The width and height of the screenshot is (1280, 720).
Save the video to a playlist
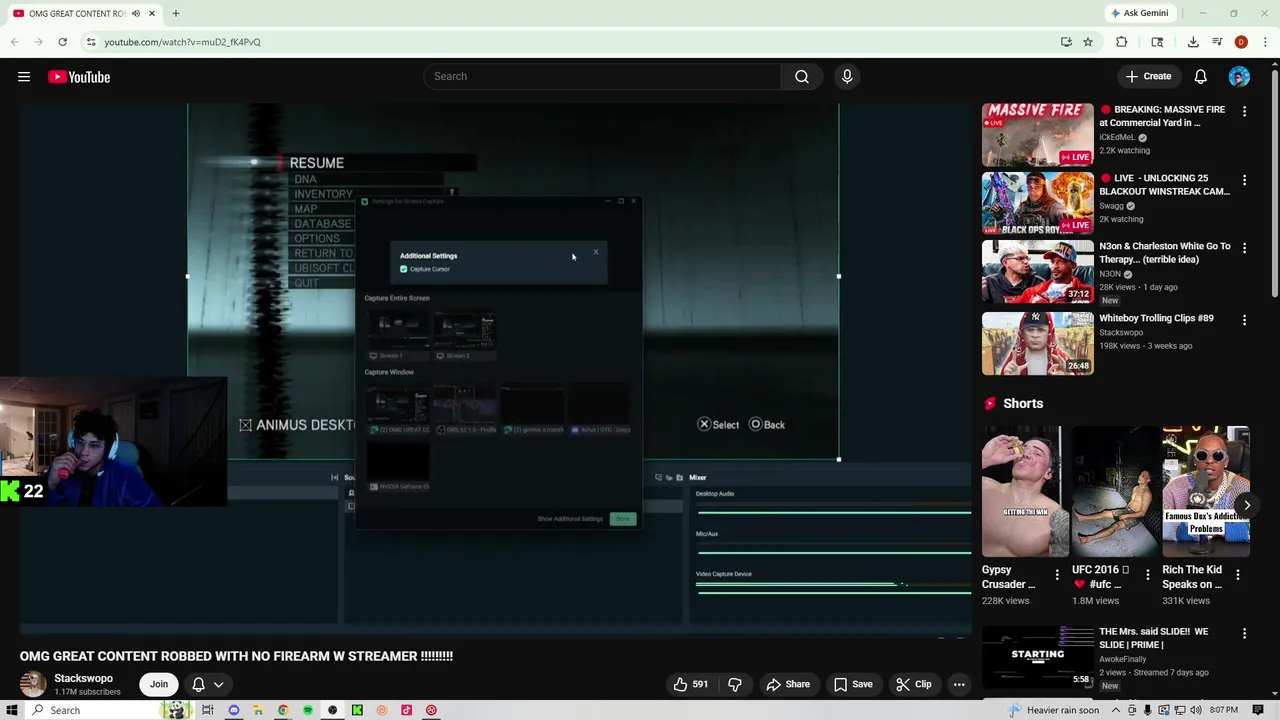[853, 684]
